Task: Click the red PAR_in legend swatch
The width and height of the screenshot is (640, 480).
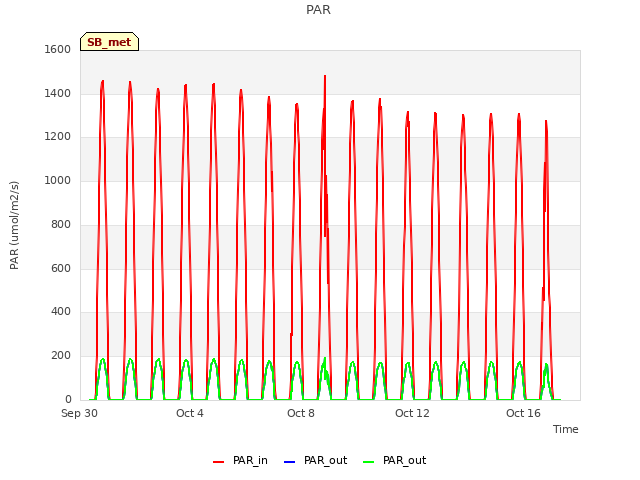Action: 218,462
